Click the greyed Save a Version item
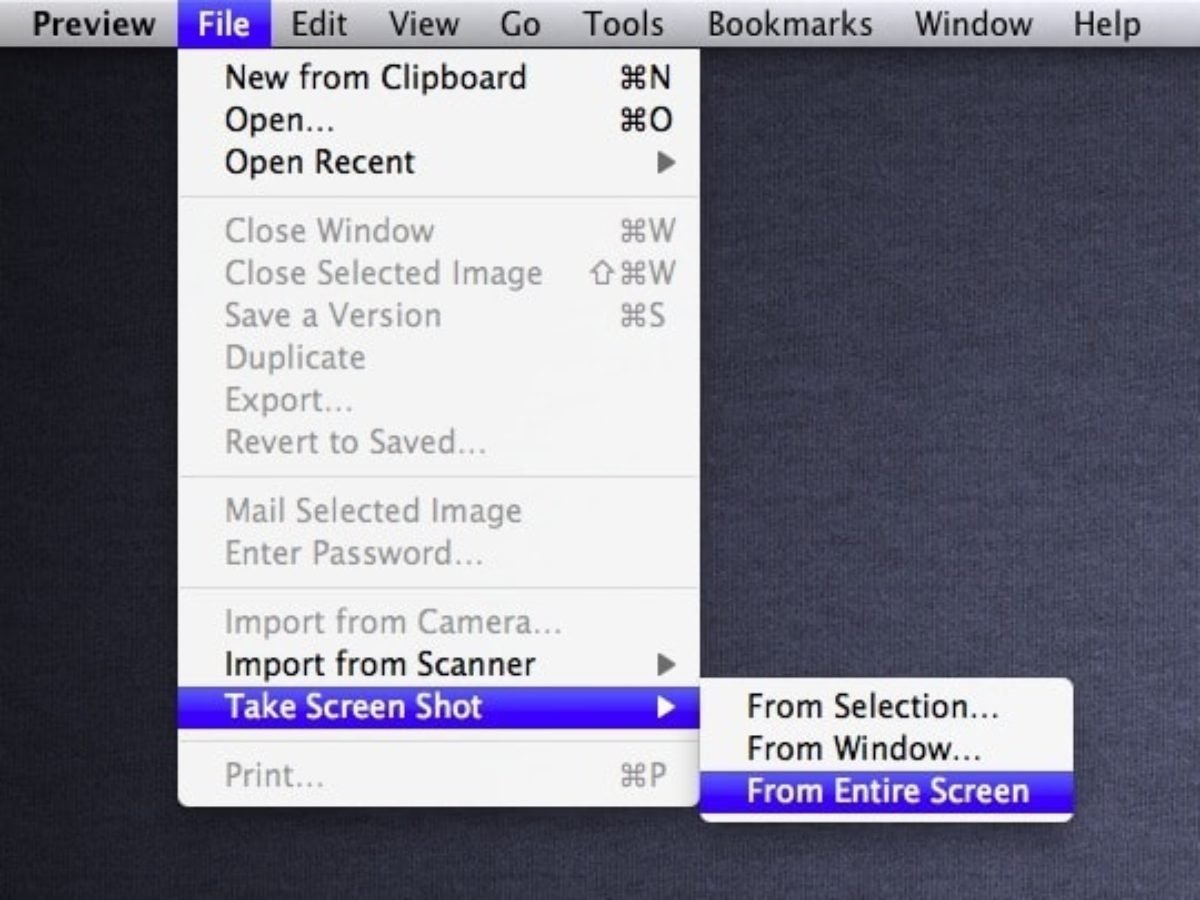Screen dimensions: 1200x900 (438, 315)
